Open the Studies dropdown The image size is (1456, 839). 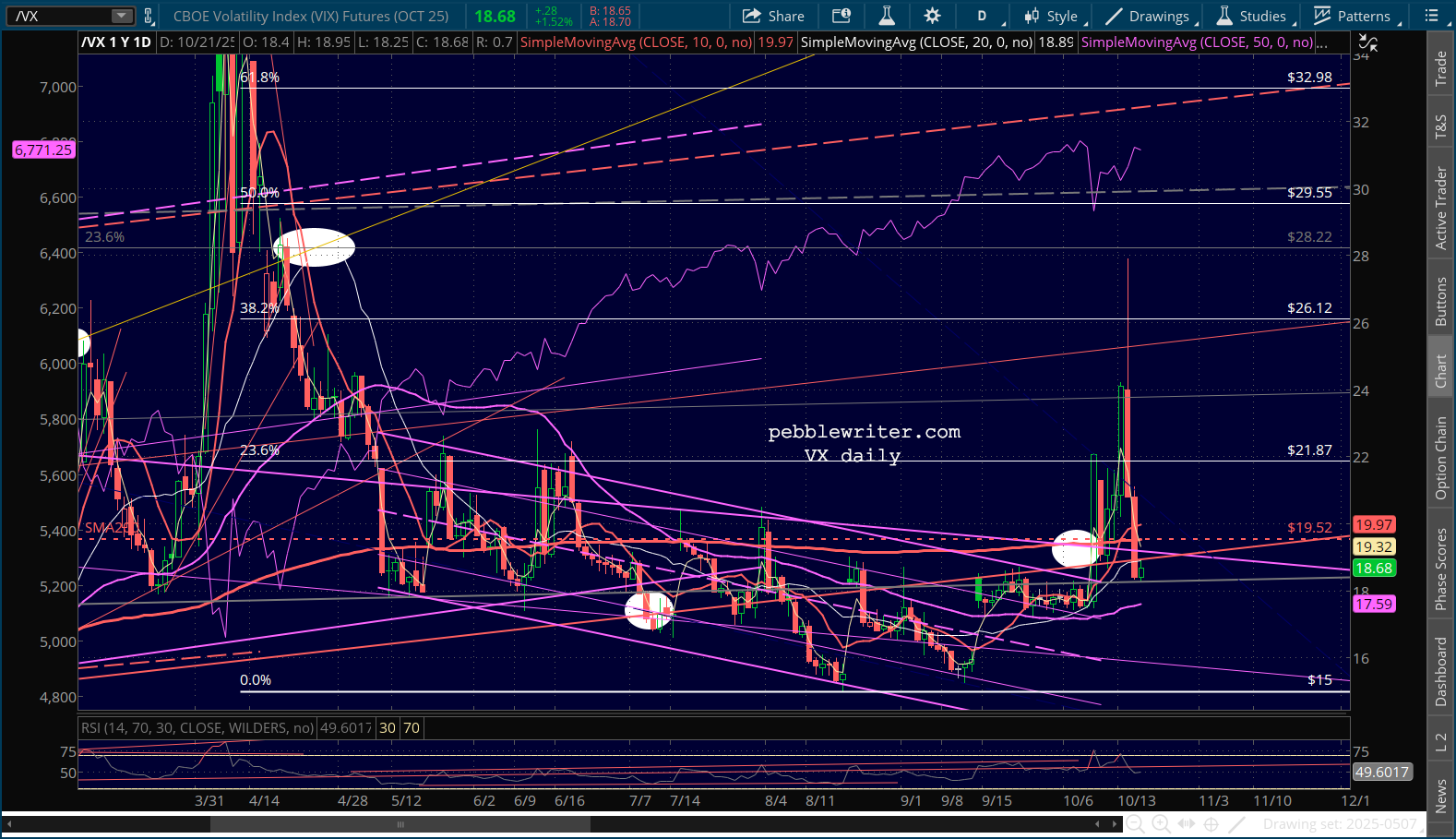tap(1254, 16)
